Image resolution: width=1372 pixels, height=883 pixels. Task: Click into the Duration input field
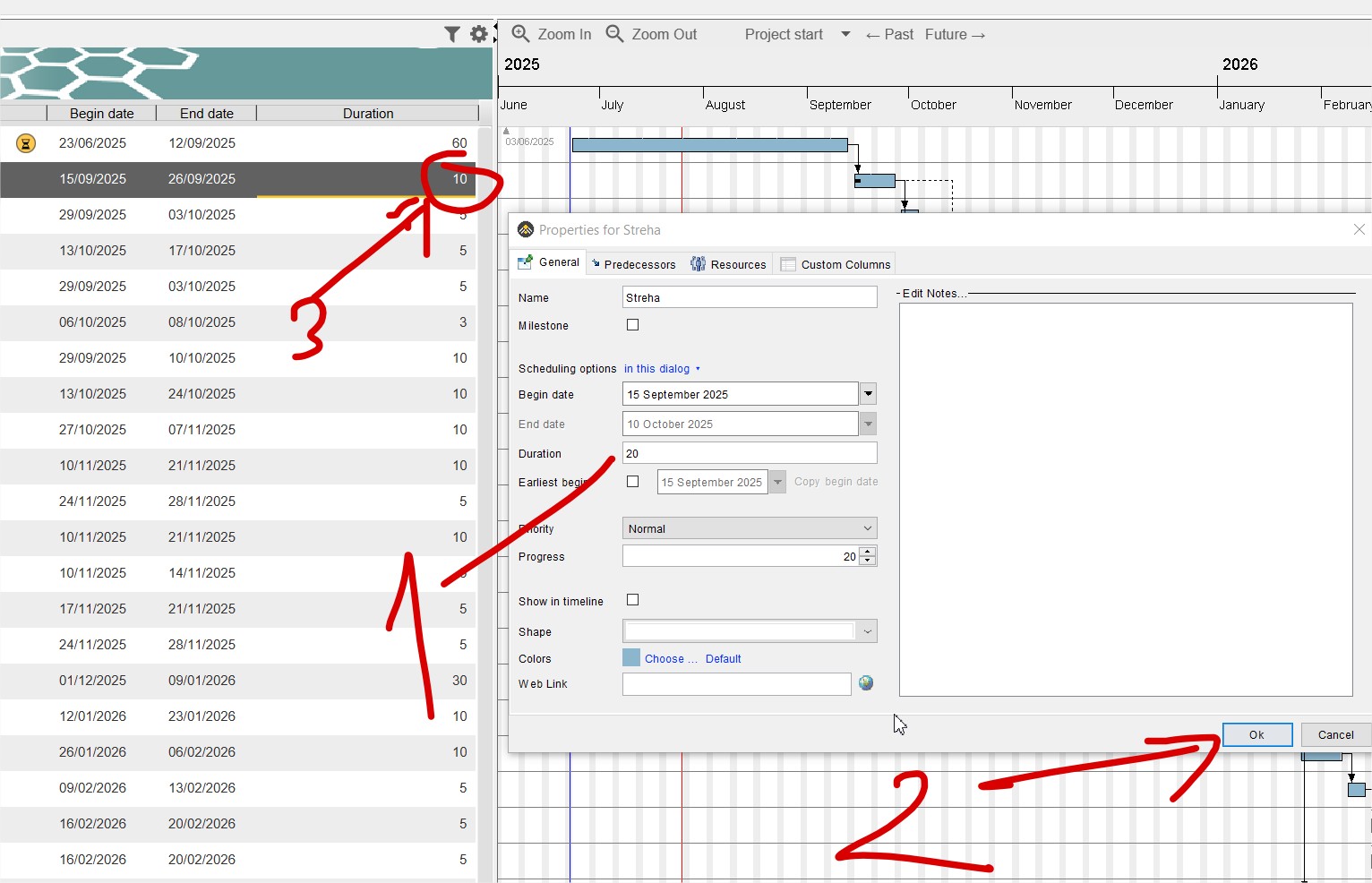click(x=750, y=453)
